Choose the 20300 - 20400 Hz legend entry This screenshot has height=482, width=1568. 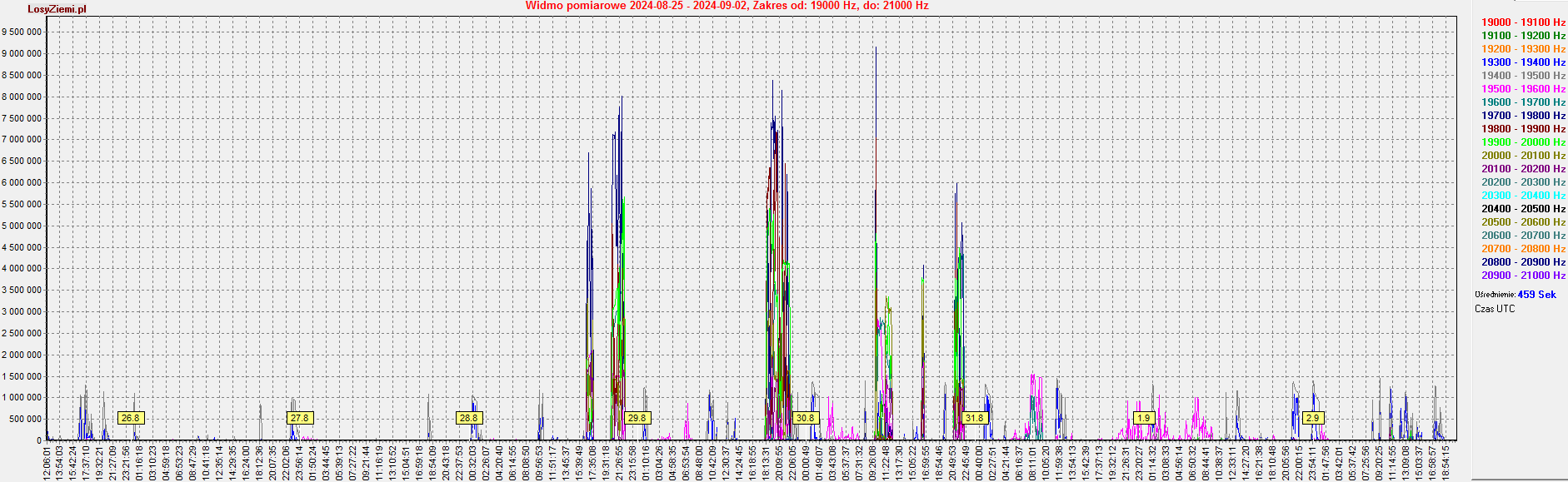(1523, 196)
